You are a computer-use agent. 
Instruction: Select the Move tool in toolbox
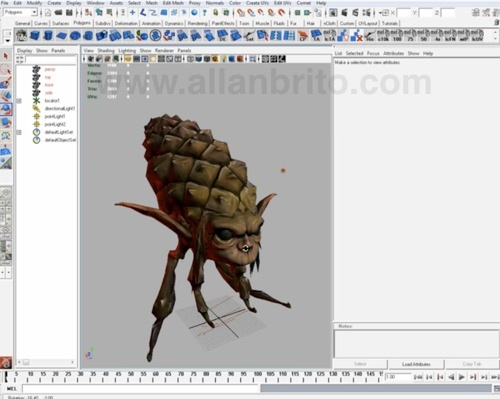tap(6, 96)
